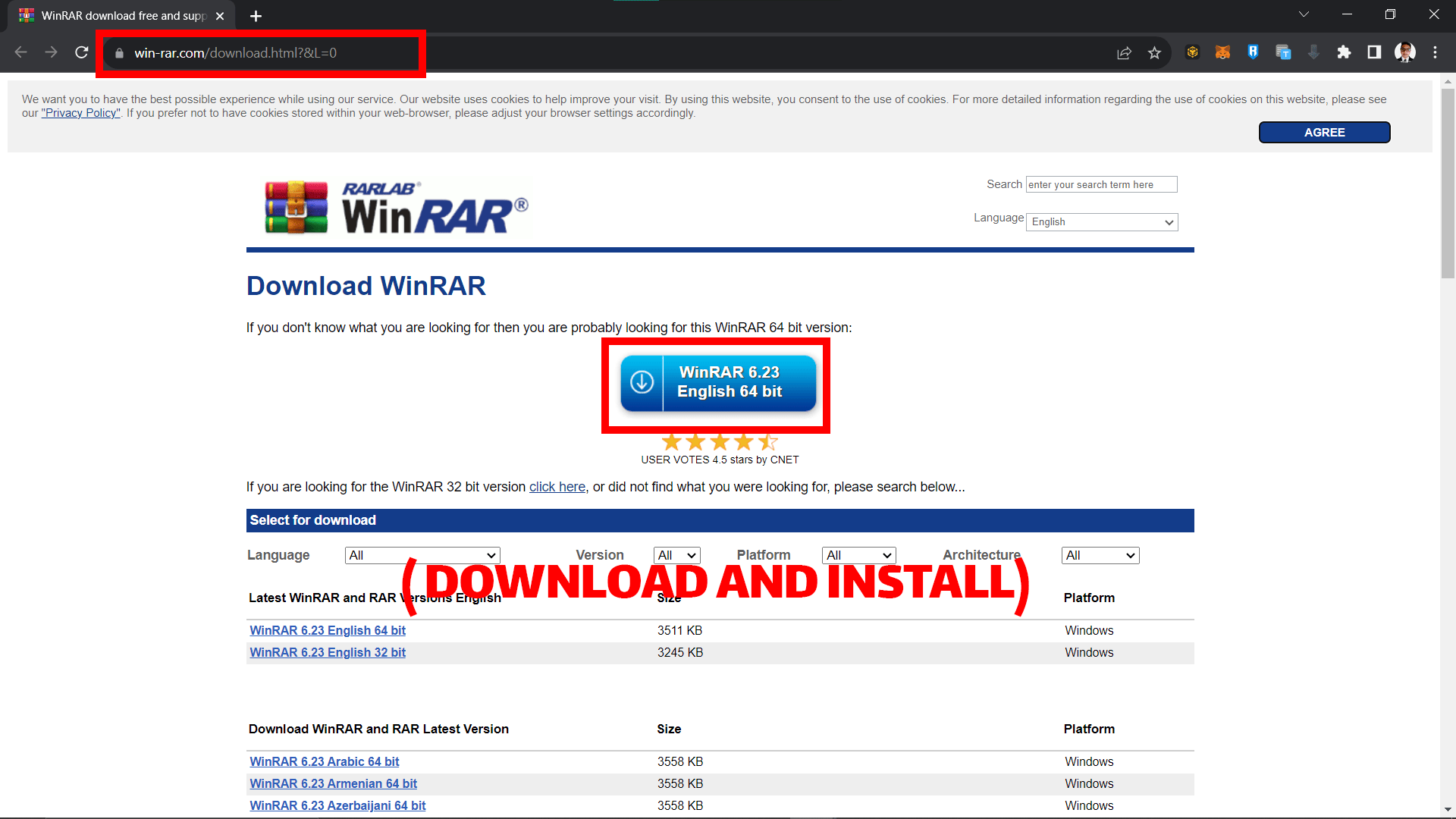Open the MetaMask extension

[x=1222, y=52]
